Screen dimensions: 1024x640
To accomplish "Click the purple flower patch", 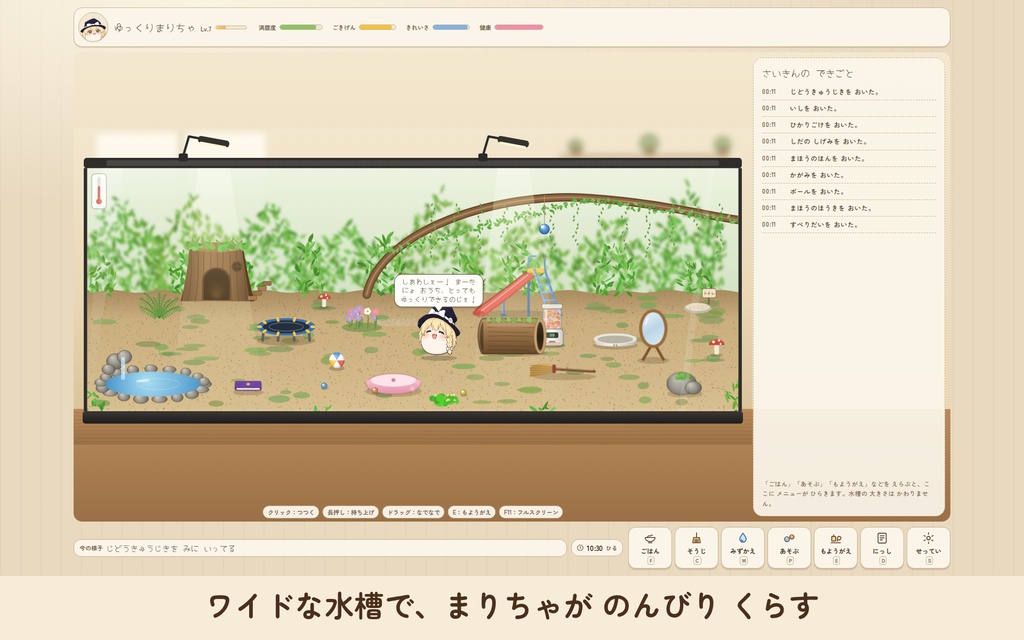I will 361,316.
